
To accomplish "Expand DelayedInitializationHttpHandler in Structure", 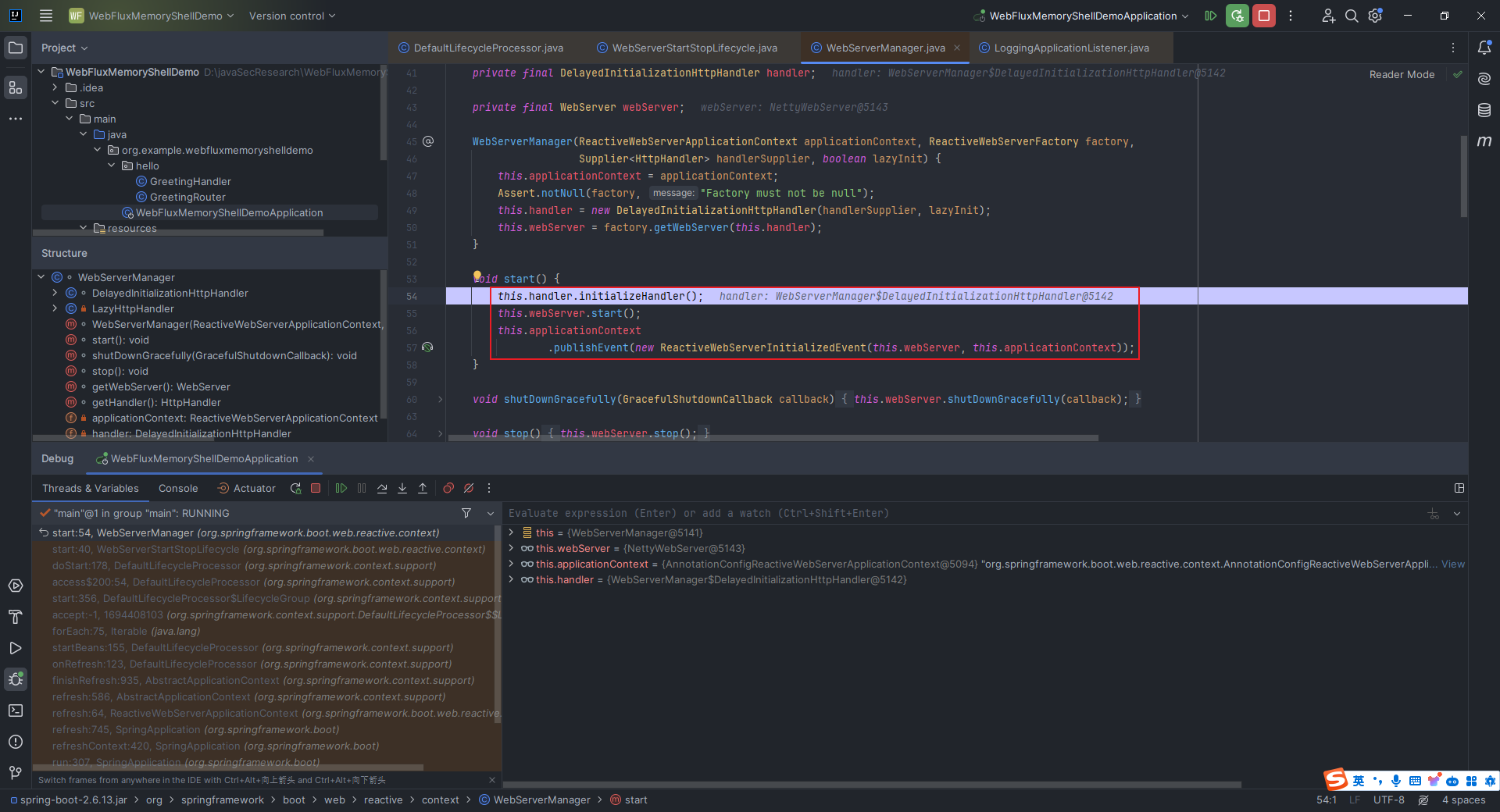I will pos(55,293).
